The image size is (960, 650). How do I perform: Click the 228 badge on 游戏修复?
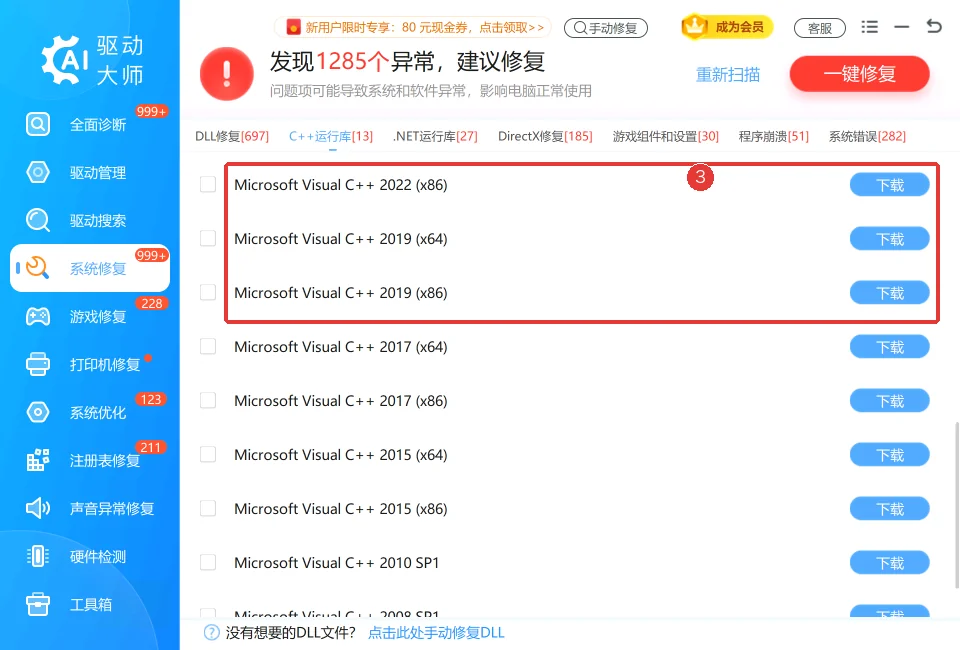(151, 304)
